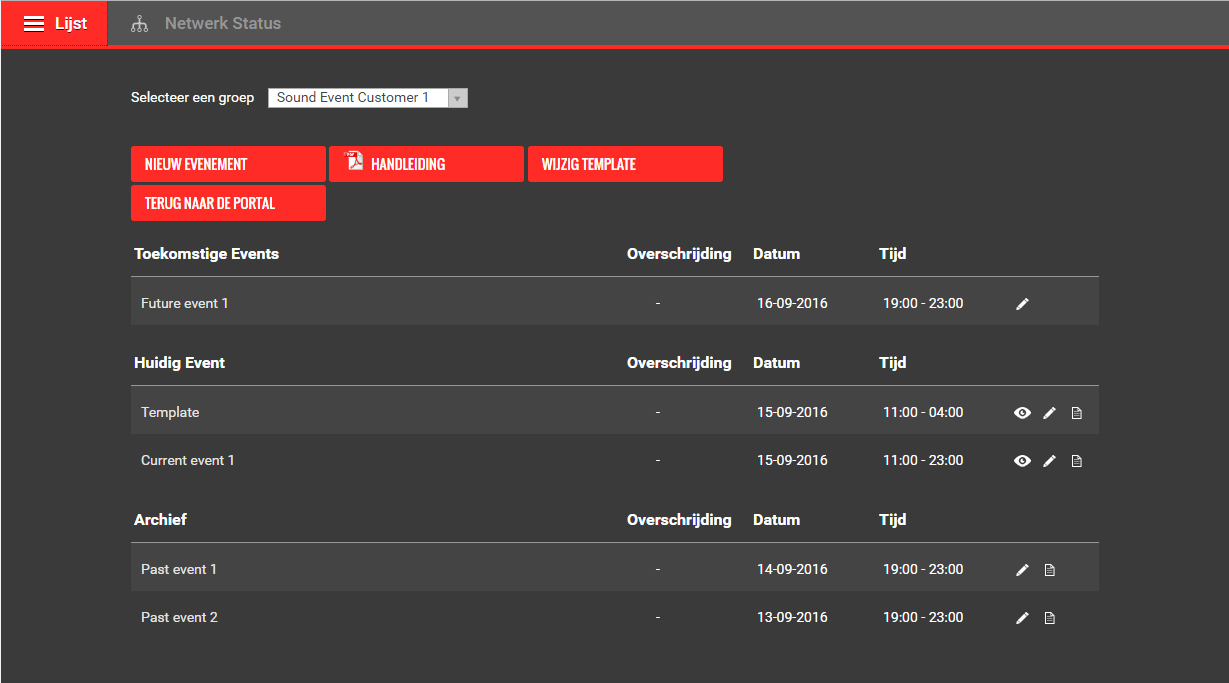Click the eye icon for Current event 1

pos(1022,461)
